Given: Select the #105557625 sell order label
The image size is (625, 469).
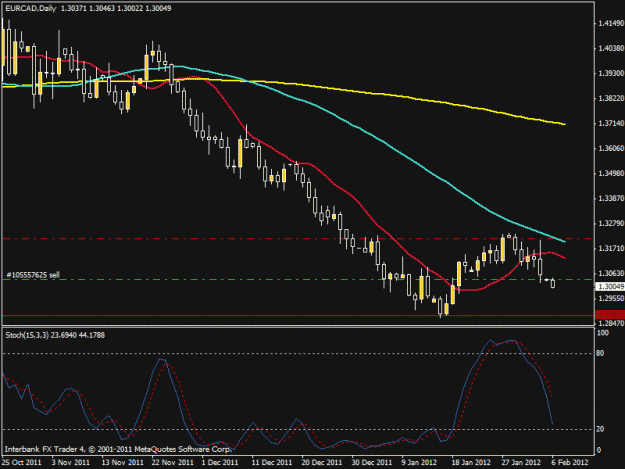Looking at the screenshot, I should pos(33,275).
